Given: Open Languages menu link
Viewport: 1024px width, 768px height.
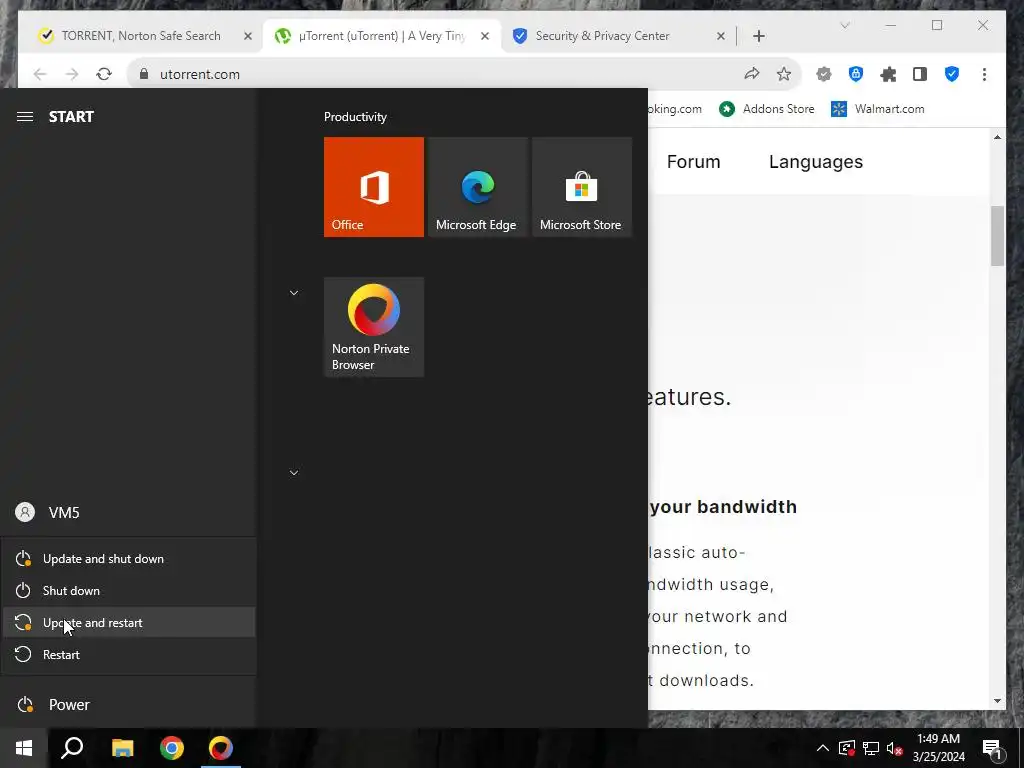Looking at the screenshot, I should [816, 162].
